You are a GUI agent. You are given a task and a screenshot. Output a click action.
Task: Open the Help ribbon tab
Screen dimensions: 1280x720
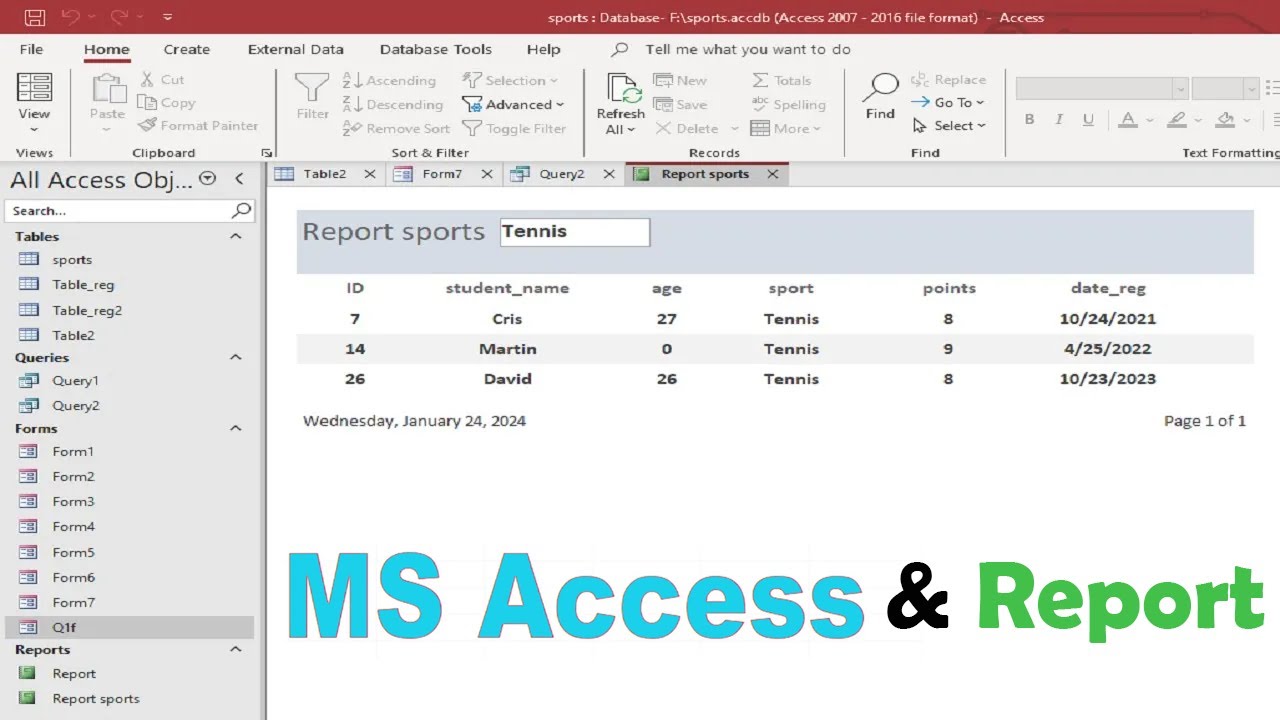[543, 49]
